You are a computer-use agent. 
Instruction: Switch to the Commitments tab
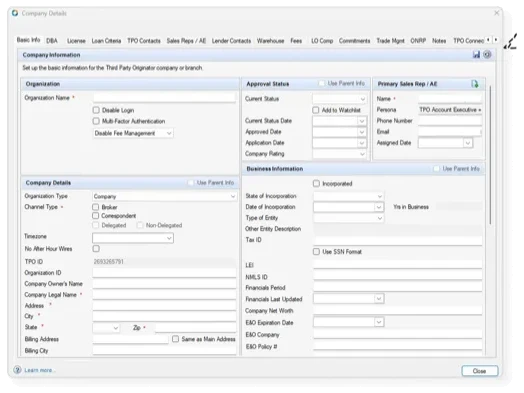pyautogui.click(x=355, y=41)
